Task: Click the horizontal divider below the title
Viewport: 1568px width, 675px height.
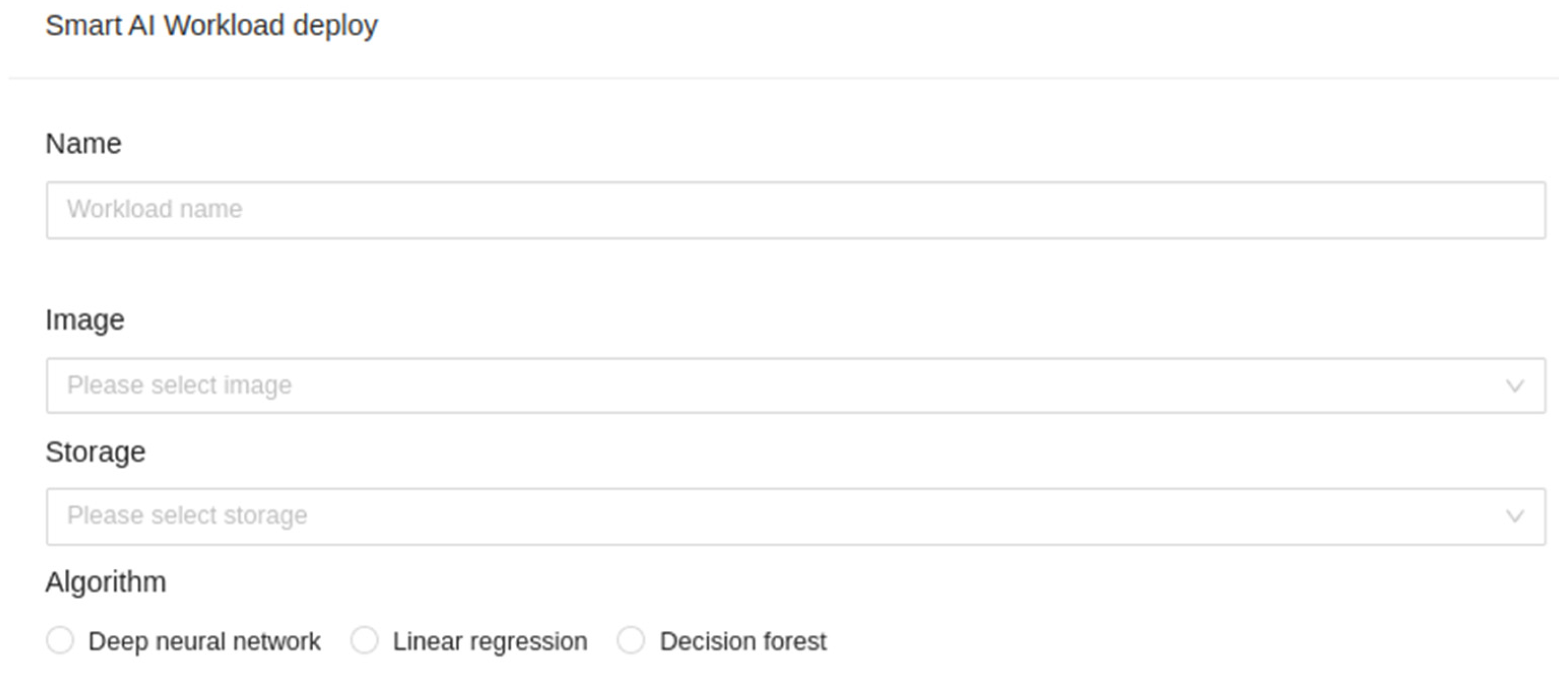Action: pos(784,78)
